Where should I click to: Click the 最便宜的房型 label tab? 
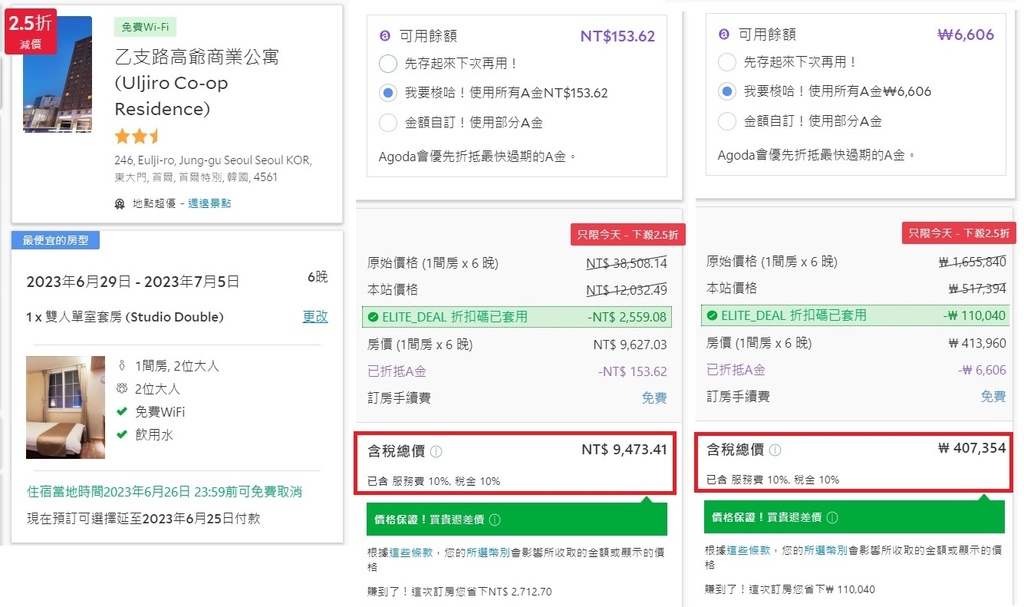(x=56, y=240)
